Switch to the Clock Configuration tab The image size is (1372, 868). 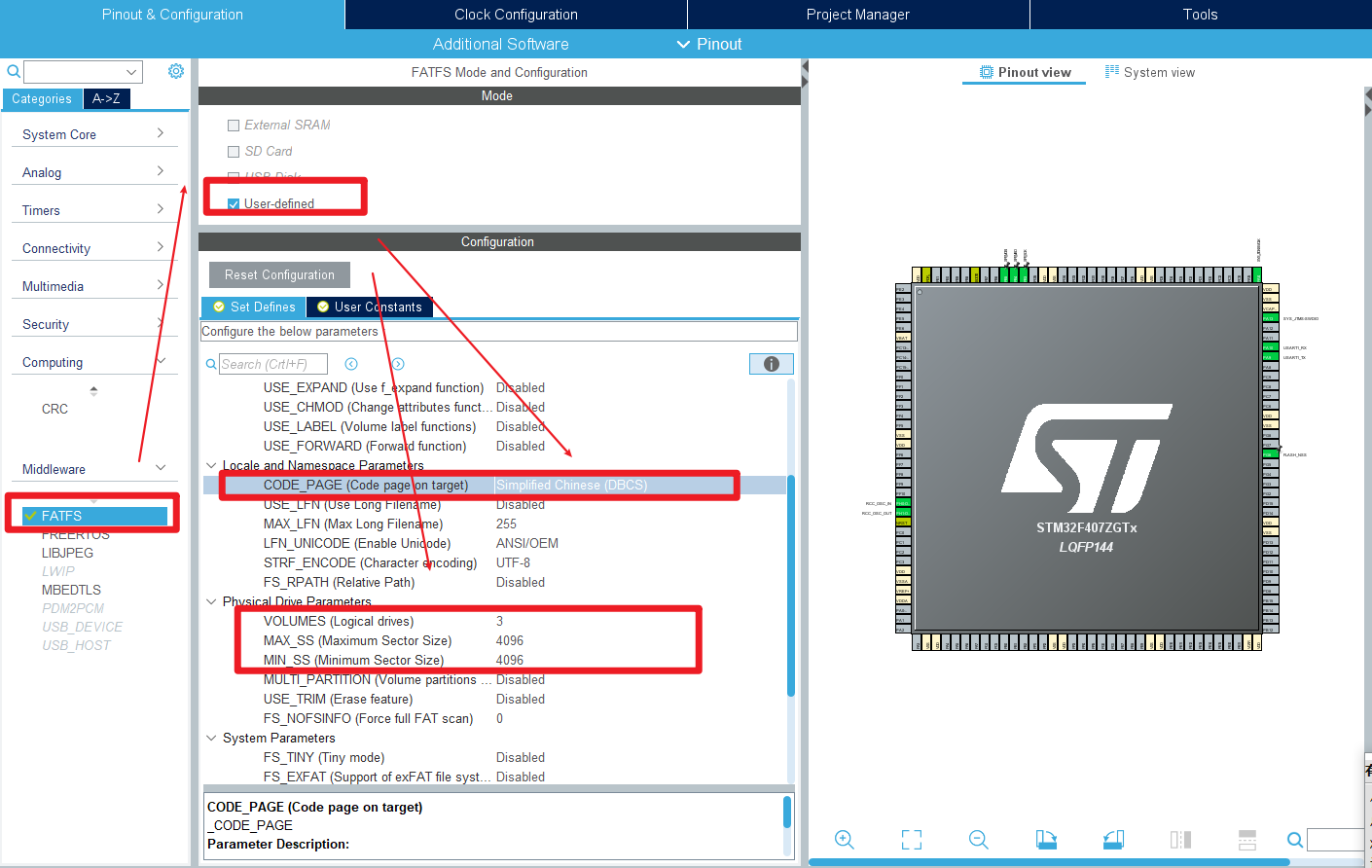pos(515,14)
